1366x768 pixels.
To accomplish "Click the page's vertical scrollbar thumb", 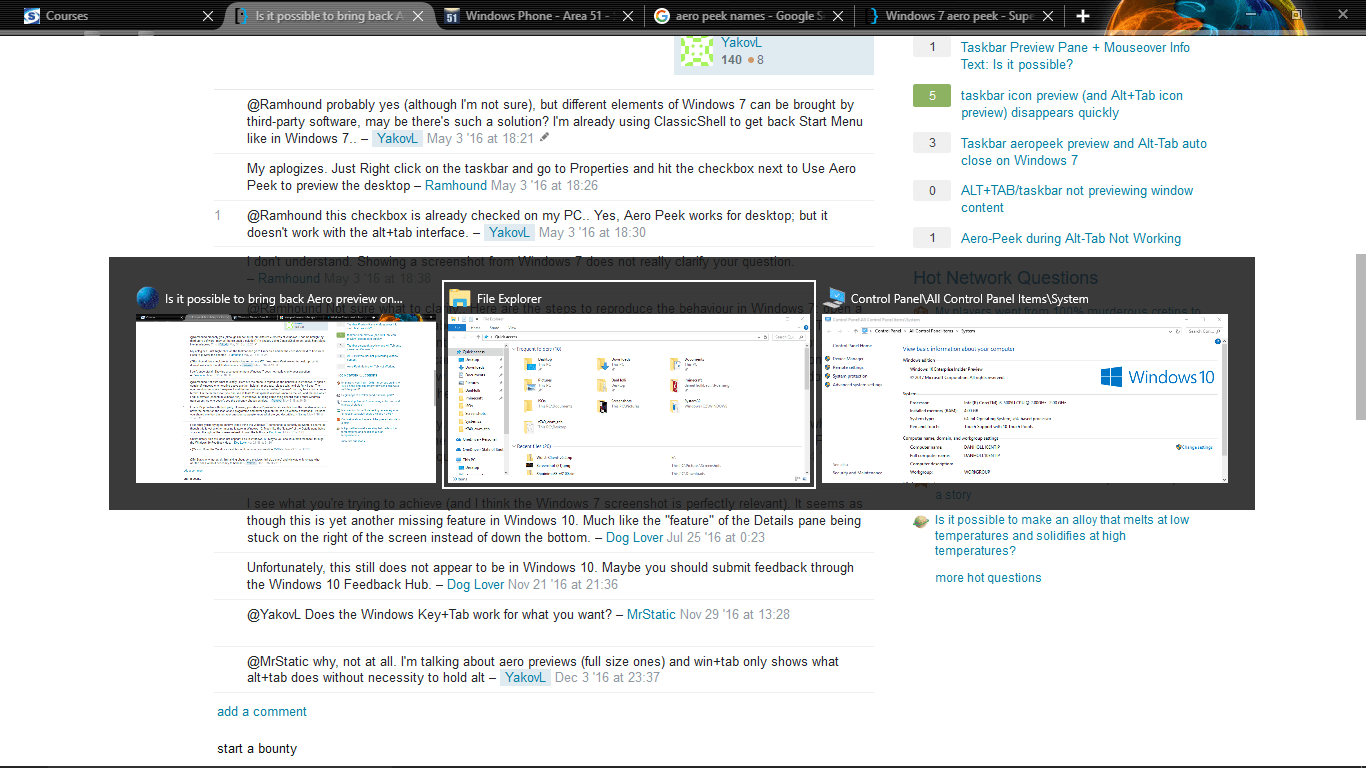I will click(1360, 336).
